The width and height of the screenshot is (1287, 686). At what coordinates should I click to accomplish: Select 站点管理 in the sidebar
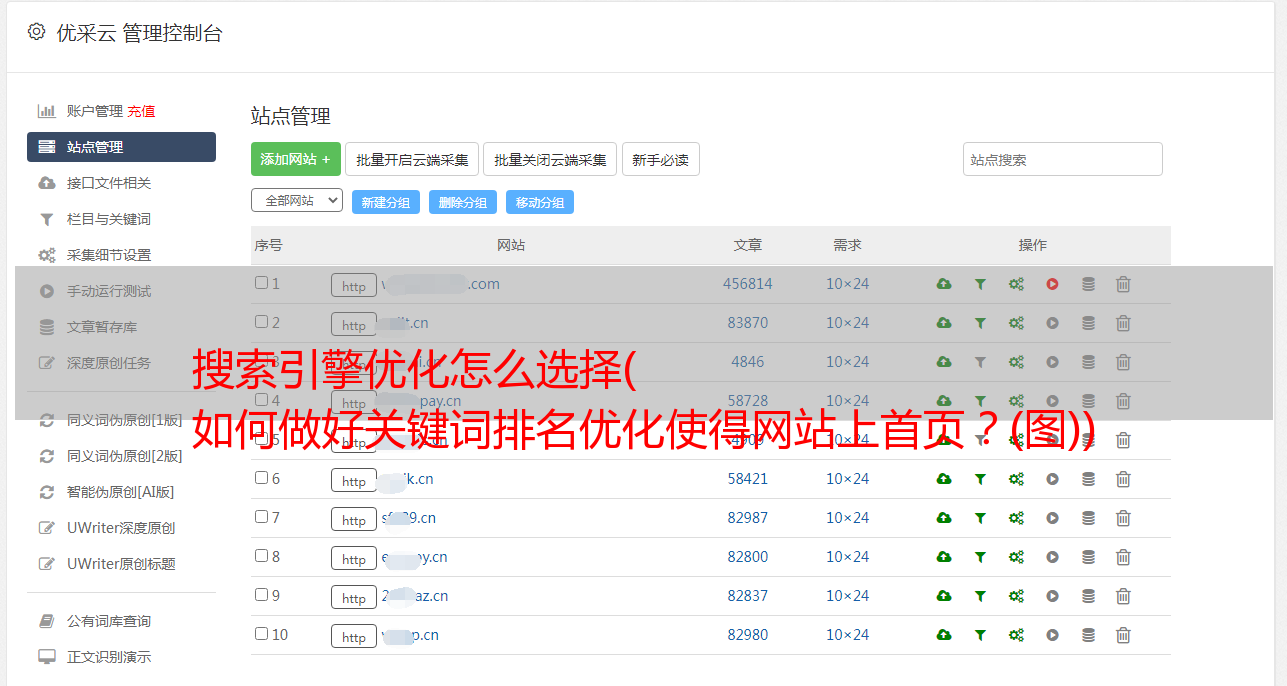121,147
